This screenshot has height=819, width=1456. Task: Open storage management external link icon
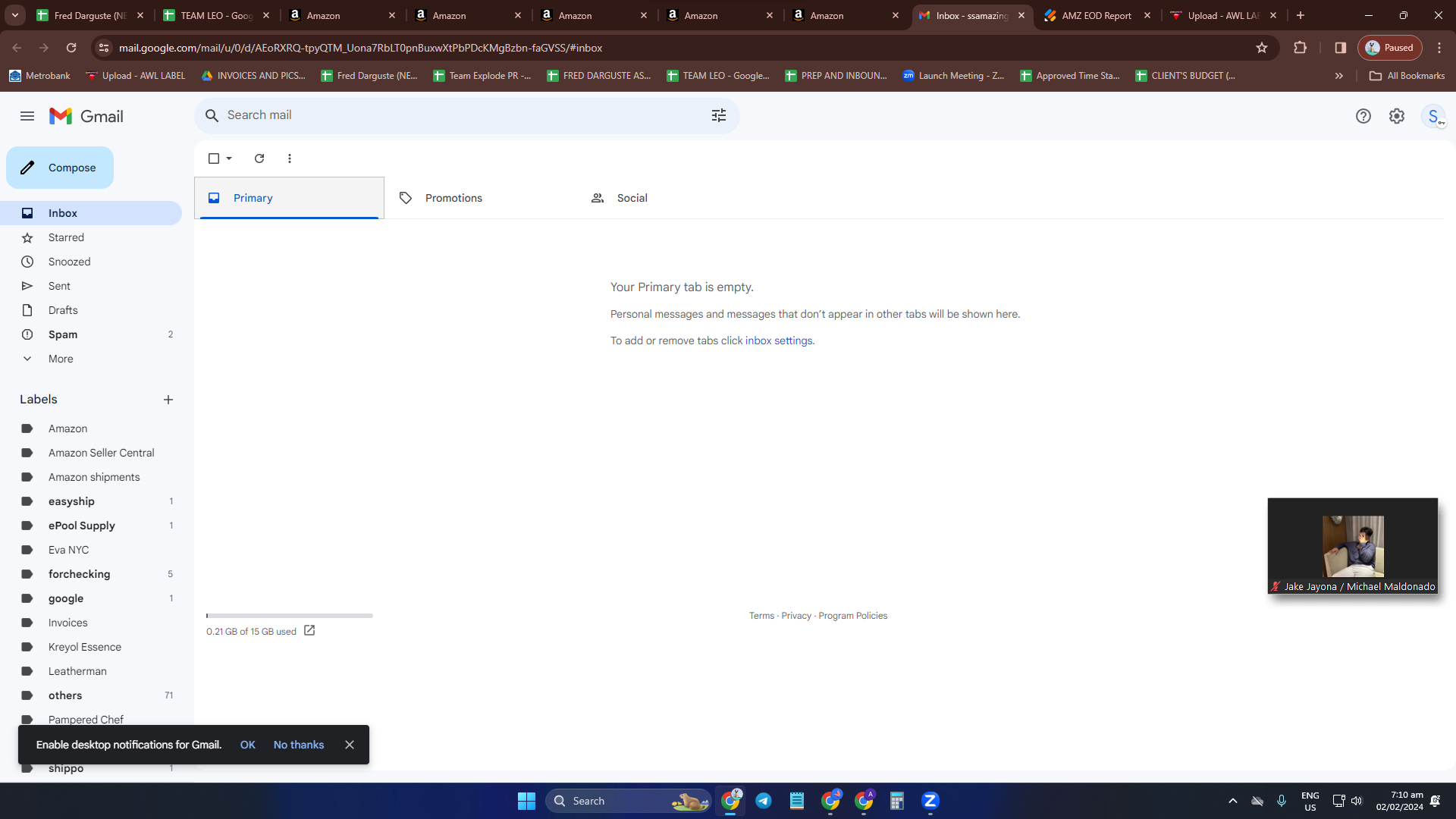coord(309,631)
